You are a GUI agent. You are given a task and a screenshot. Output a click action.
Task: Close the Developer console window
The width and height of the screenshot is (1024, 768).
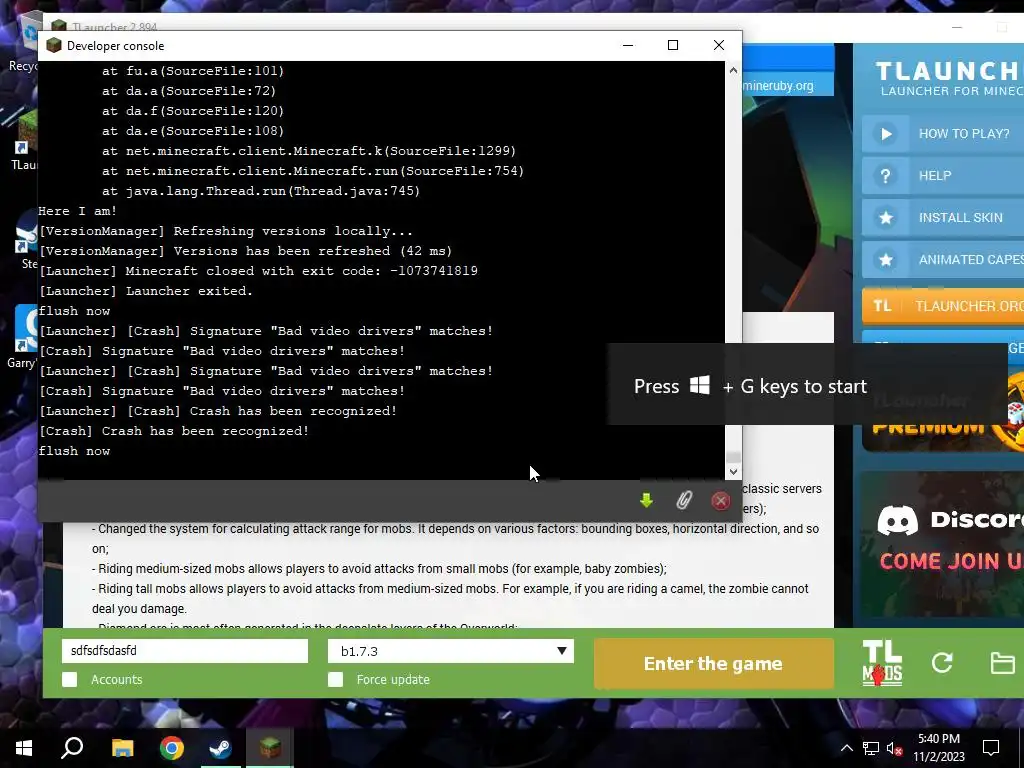tap(718, 45)
